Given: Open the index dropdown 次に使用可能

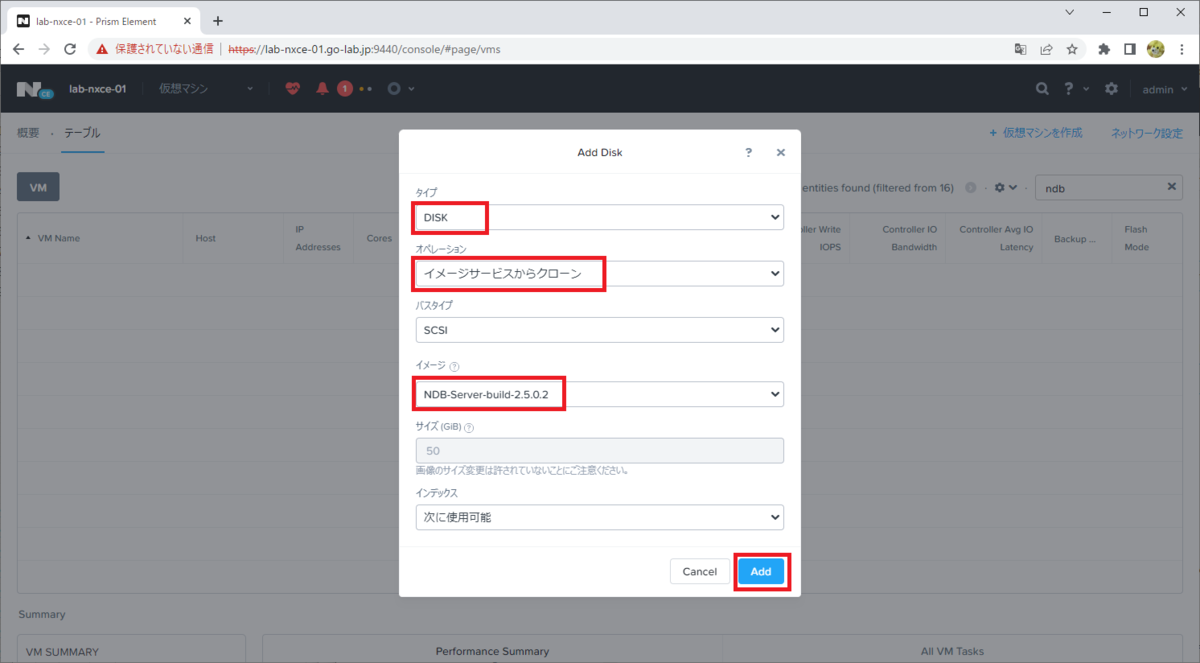Looking at the screenshot, I should [599, 517].
